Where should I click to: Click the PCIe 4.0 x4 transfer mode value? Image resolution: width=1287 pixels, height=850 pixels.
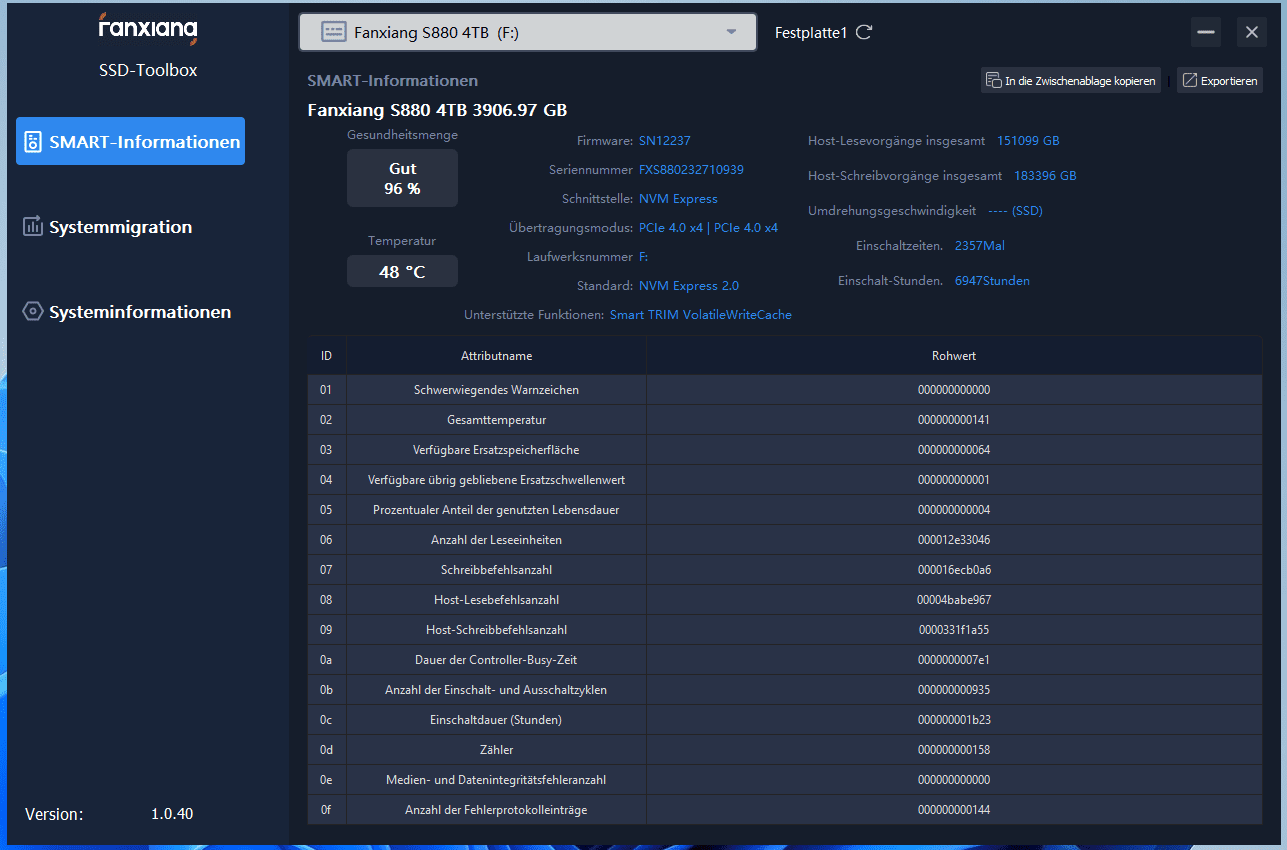pos(708,228)
